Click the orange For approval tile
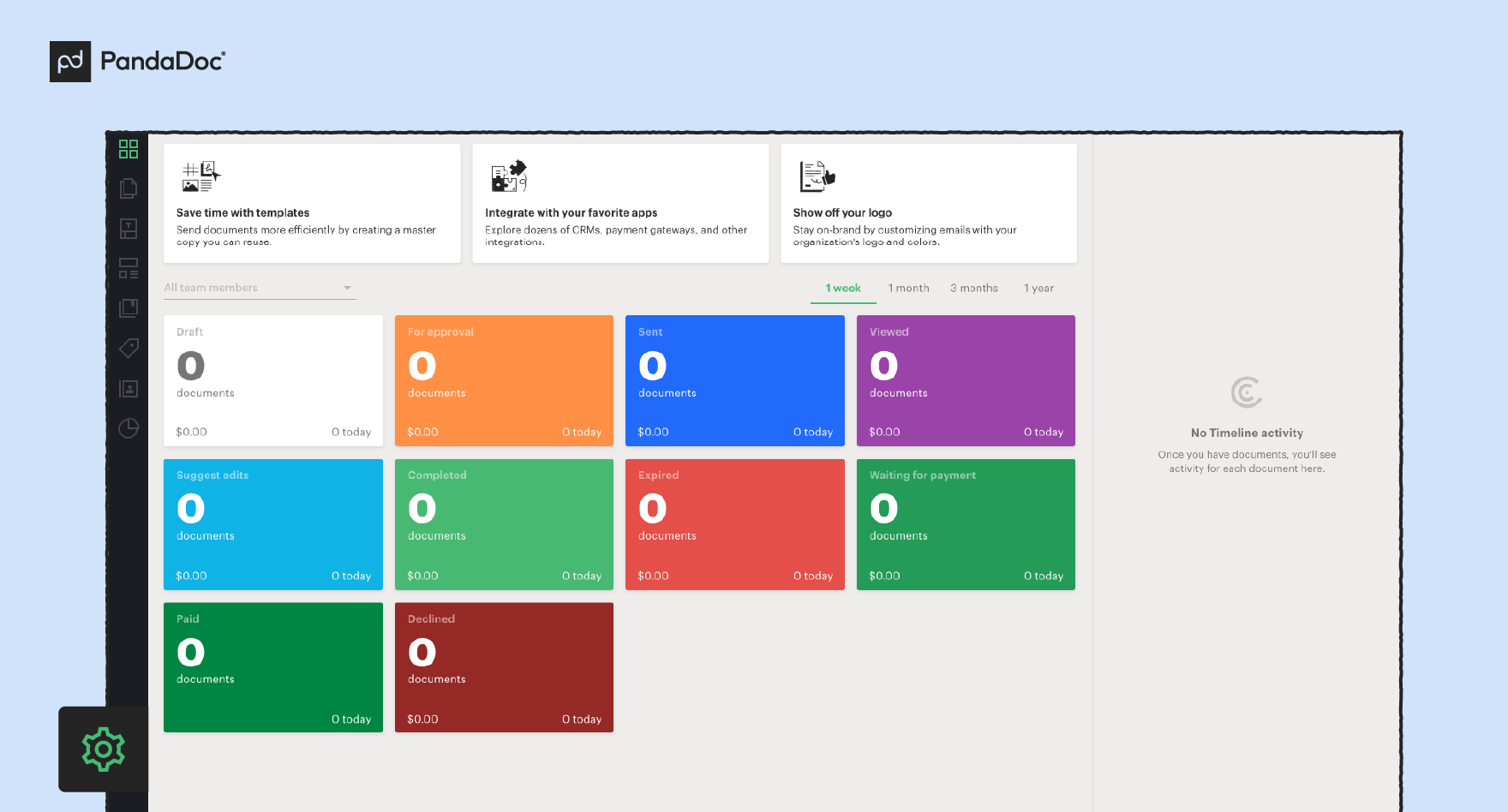This screenshot has width=1508, height=812. pos(504,380)
